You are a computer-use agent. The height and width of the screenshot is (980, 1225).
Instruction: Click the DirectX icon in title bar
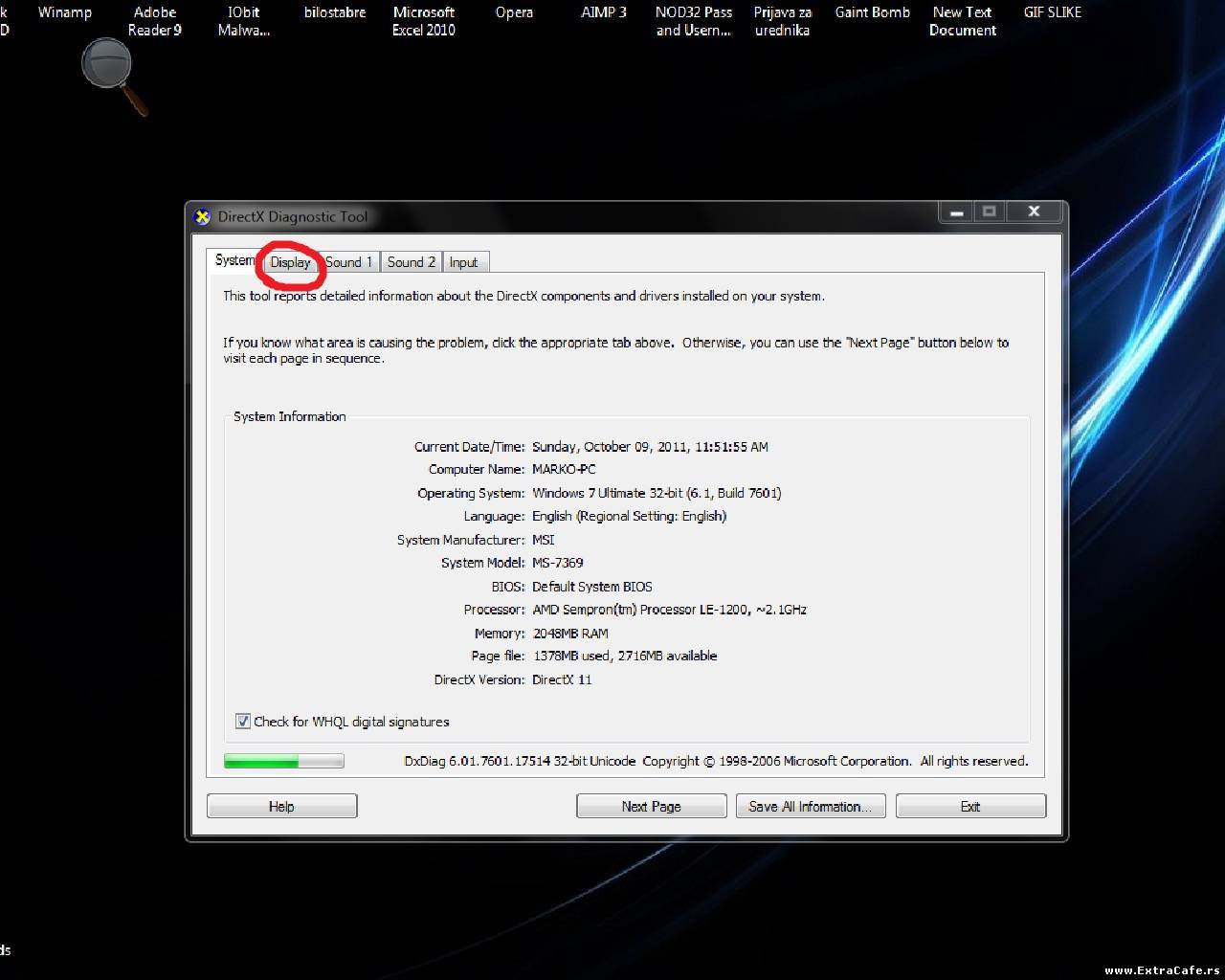pyautogui.click(x=202, y=217)
